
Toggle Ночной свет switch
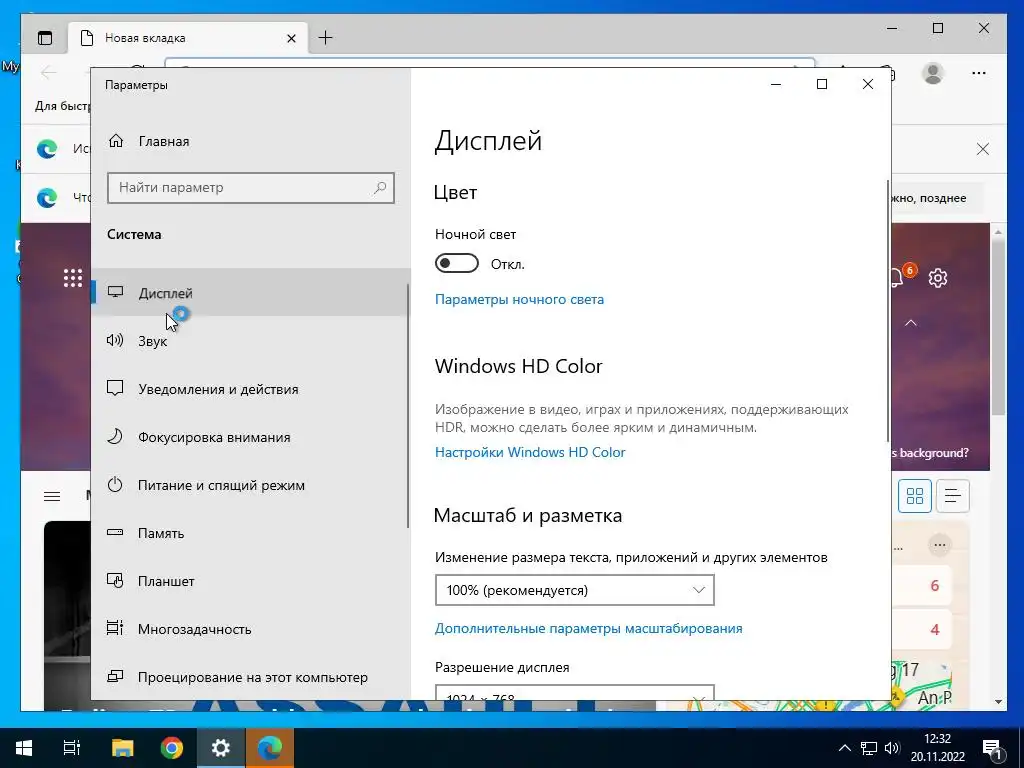coord(456,264)
